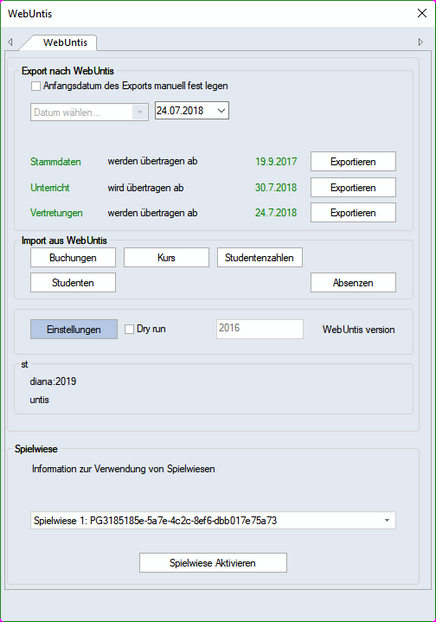Click Information zur Verwendung von Spielwiesen text
Screen dimensions: 436x622
tap(123, 469)
